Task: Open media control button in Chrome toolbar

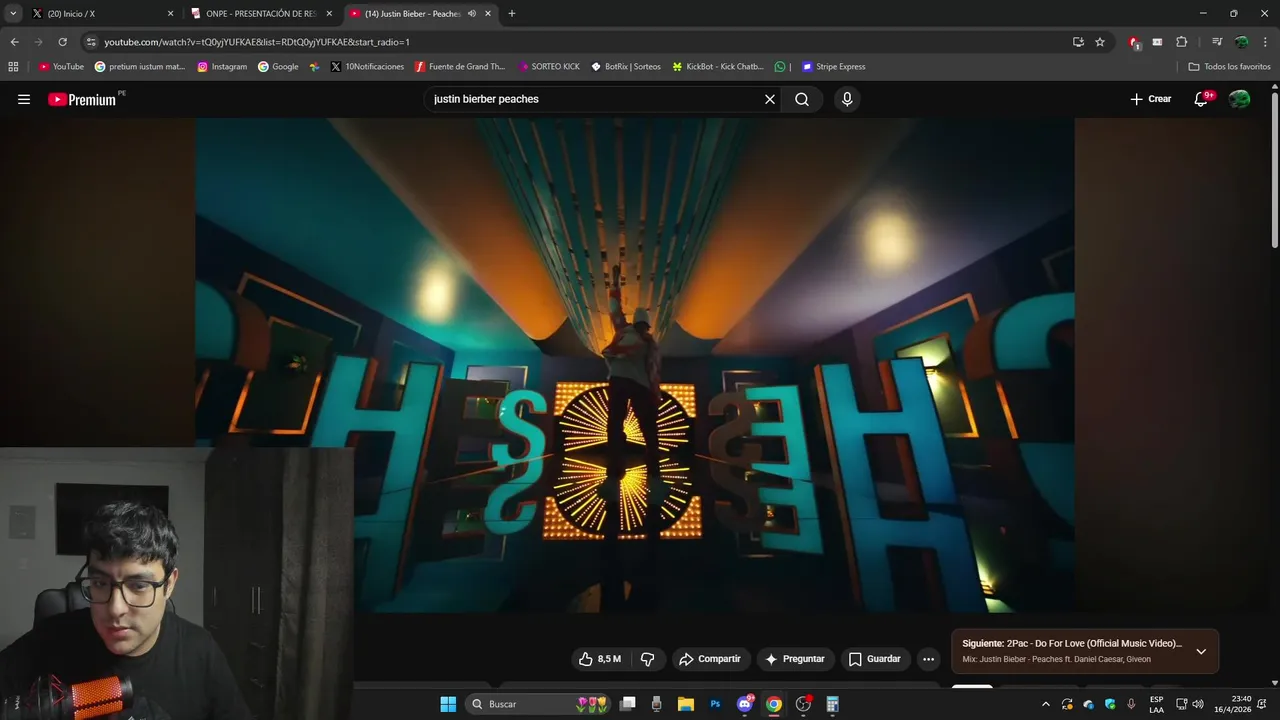Action: (x=1217, y=42)
